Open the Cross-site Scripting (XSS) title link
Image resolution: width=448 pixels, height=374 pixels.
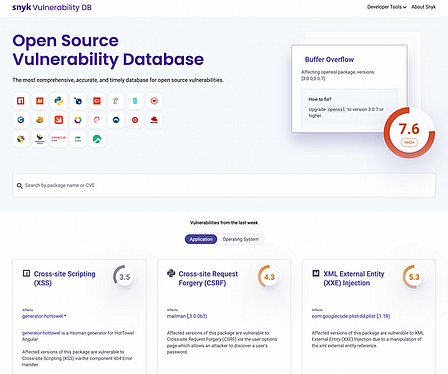pyautogui.click(x=65, y=278)
